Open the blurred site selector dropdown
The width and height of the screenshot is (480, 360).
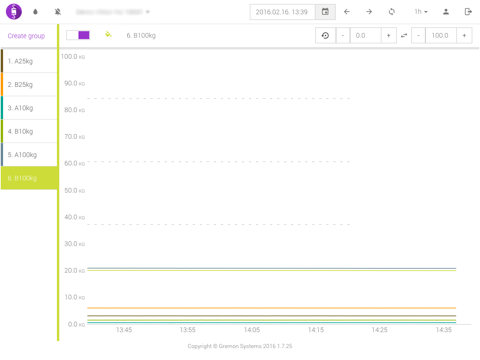(x=113, y=12)
